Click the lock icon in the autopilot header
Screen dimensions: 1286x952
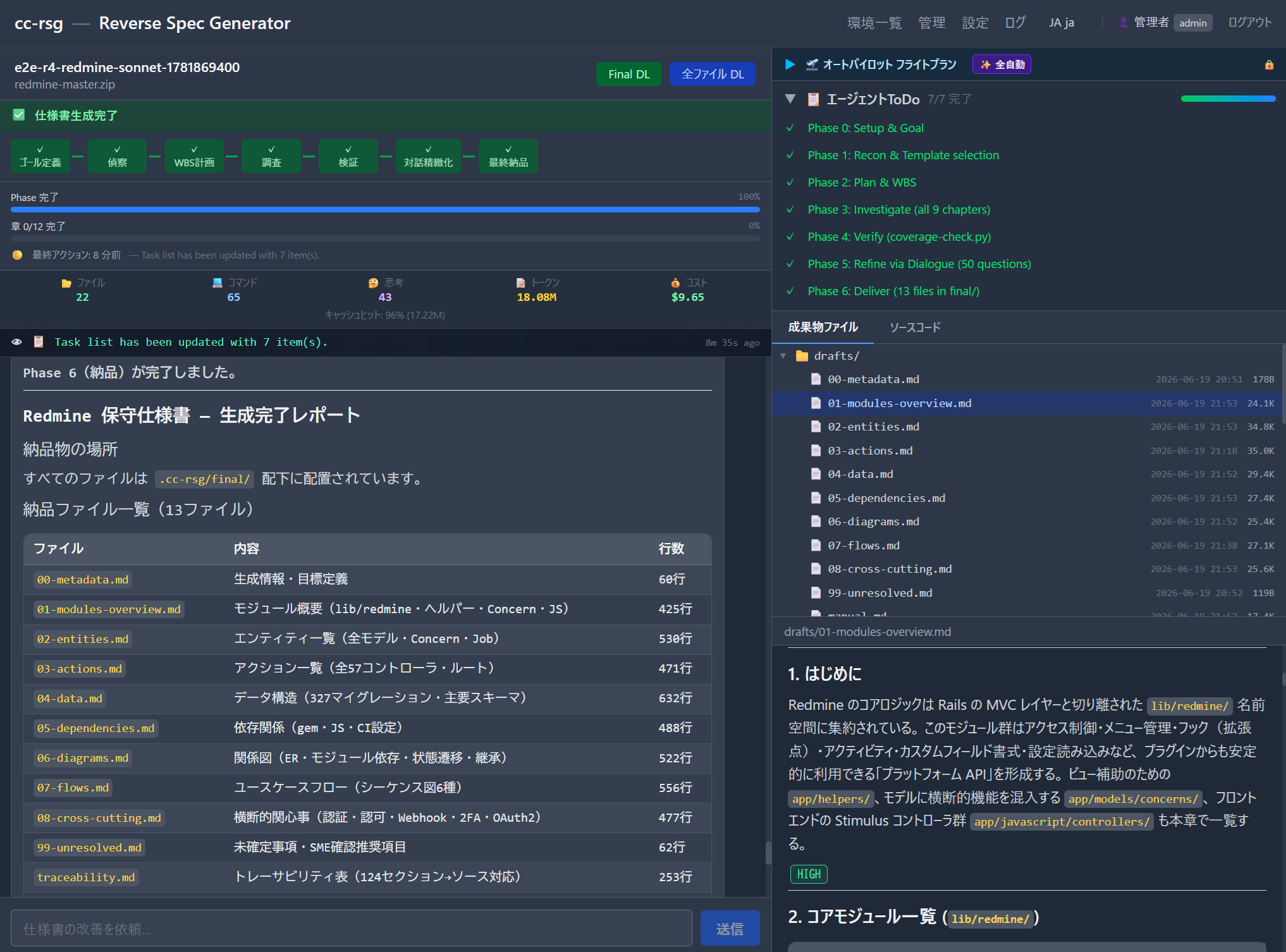point(1269,64)
